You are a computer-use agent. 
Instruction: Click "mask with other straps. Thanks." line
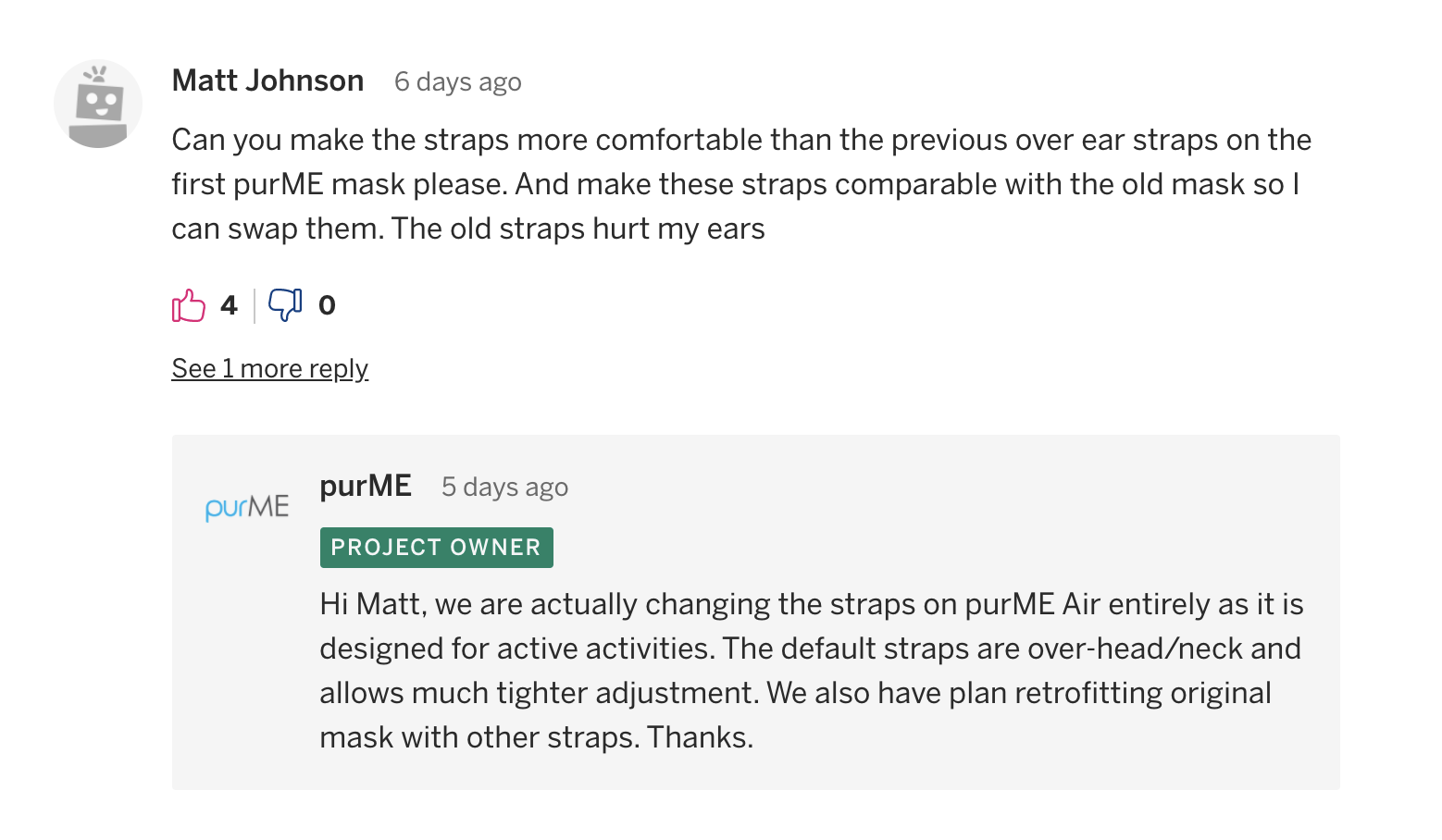tap(537, 737)
